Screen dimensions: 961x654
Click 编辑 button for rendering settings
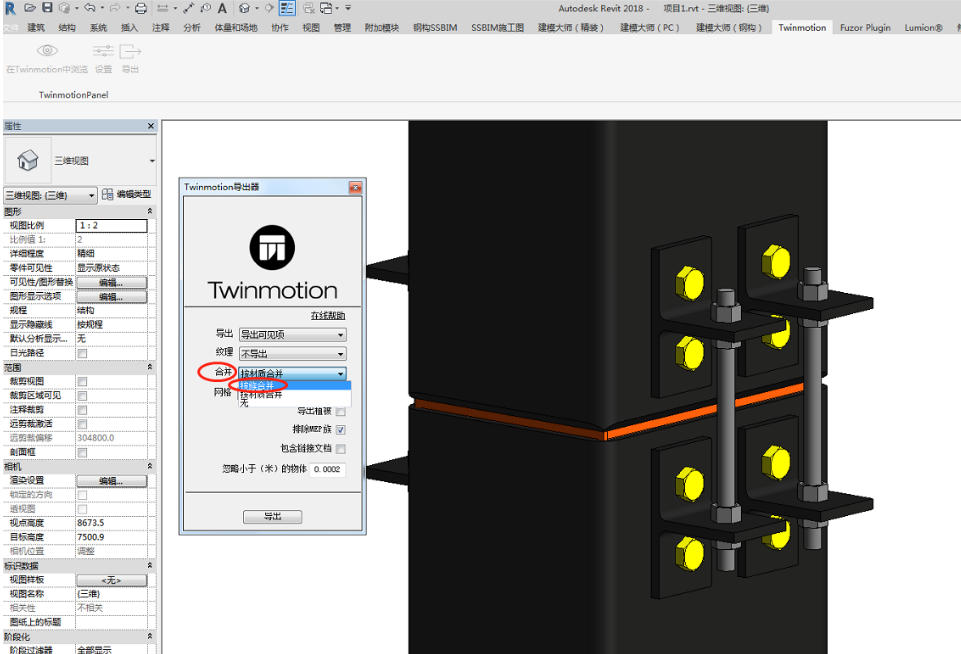pos(111,481)
